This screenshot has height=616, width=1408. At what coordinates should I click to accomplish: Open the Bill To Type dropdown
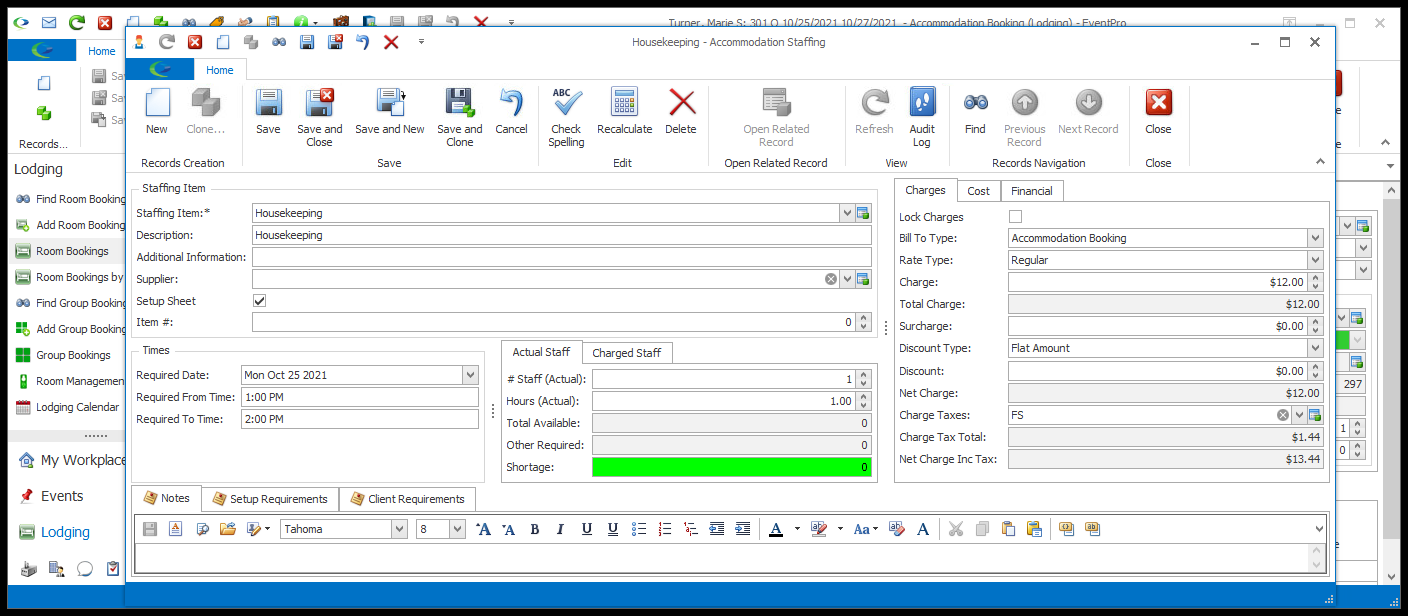coord(1315,238)
